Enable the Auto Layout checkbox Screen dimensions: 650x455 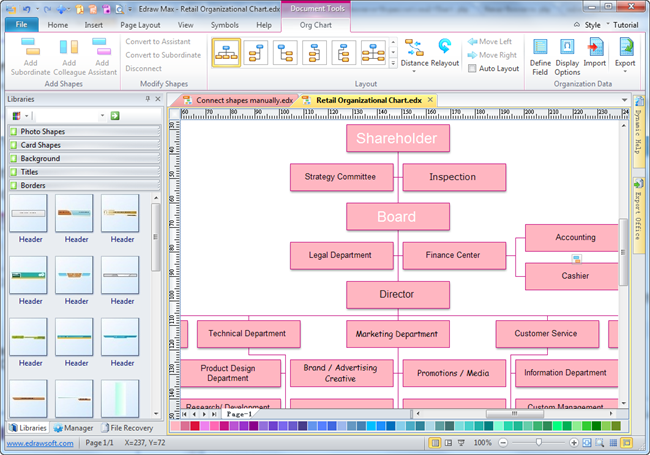472,69
